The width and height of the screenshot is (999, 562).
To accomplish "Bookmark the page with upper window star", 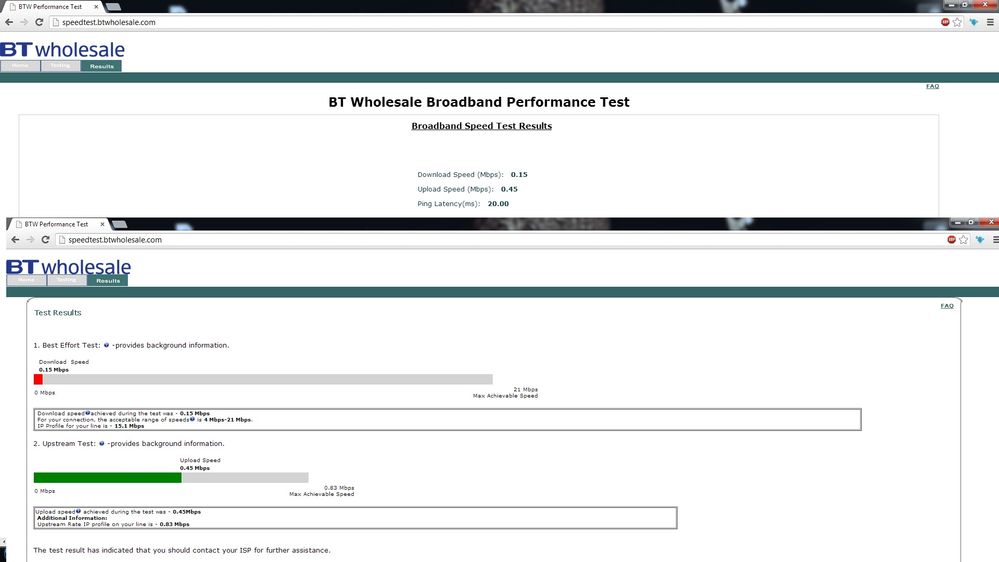I will pos(957,22).
